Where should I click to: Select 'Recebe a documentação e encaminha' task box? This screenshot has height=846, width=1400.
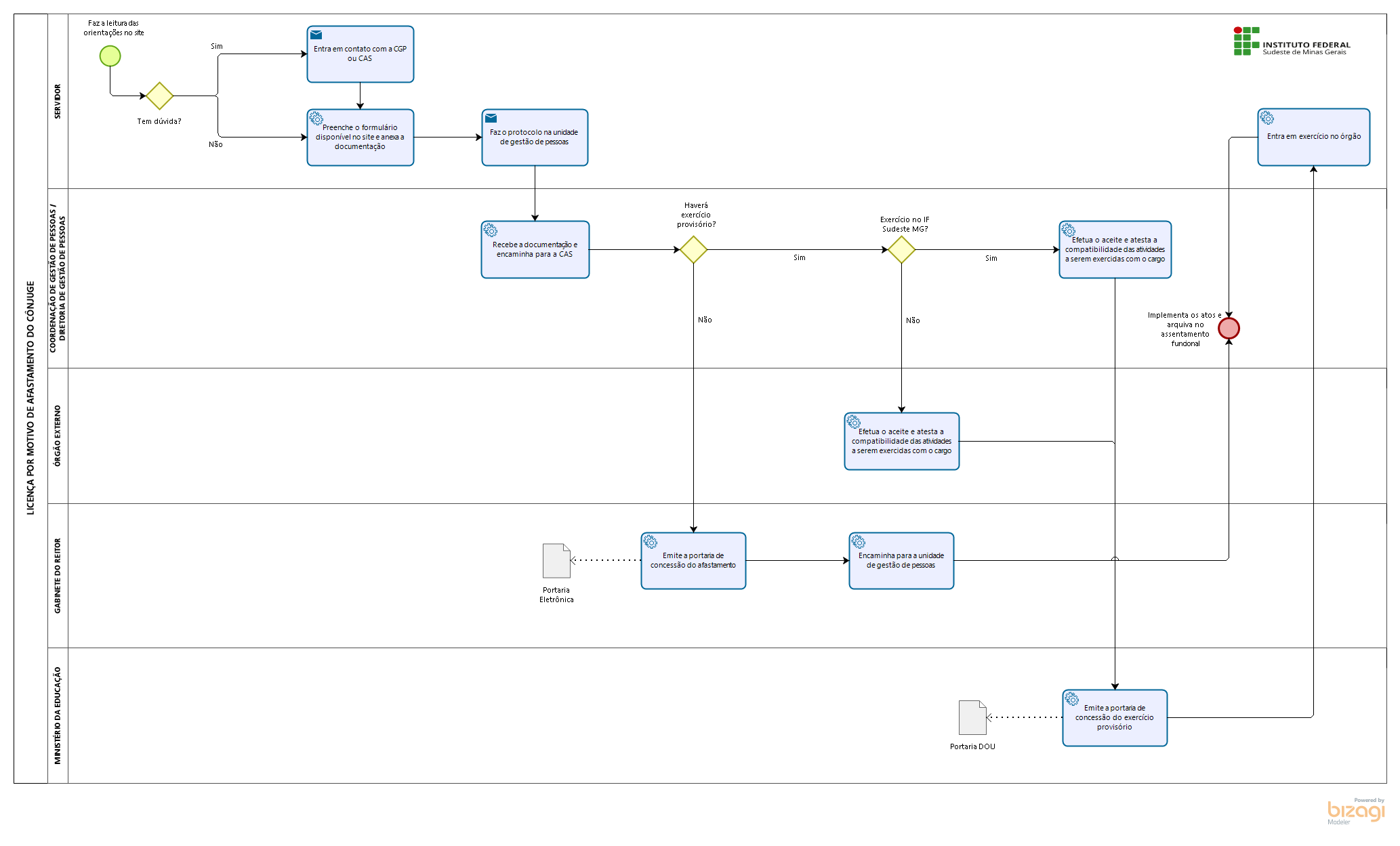[x=535, y=250]
